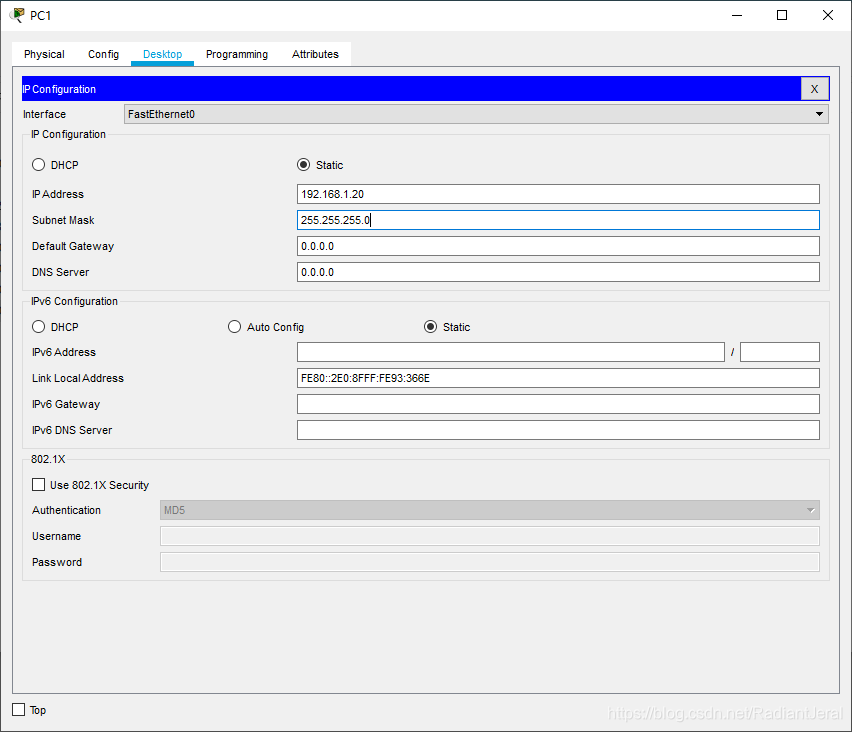This screenshot has height=732, width=852.
Task: Tick the Top checkbox
Action: 18,710
